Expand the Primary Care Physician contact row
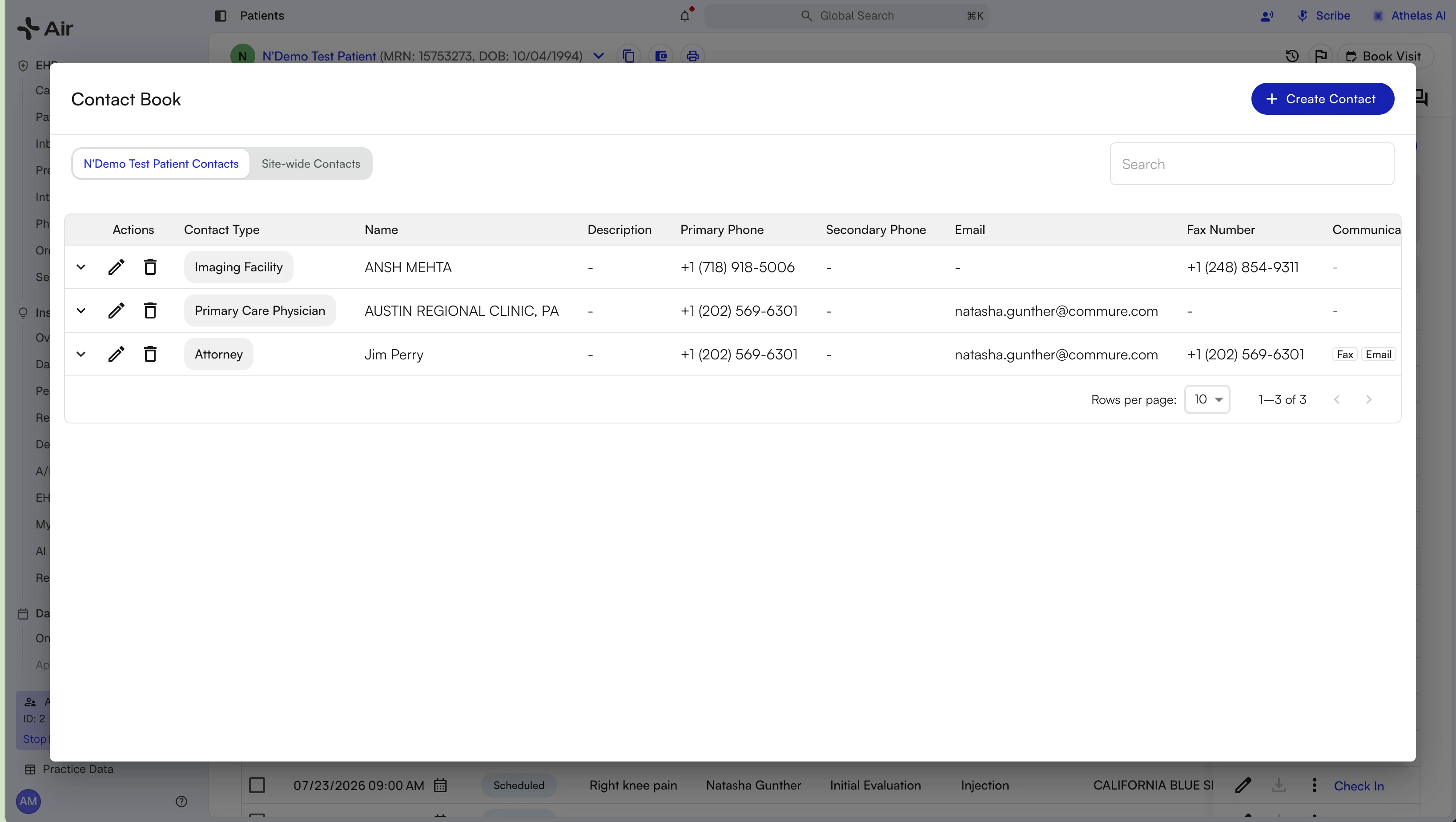Viewport: 1456px width, 822px height. (81, 310)
